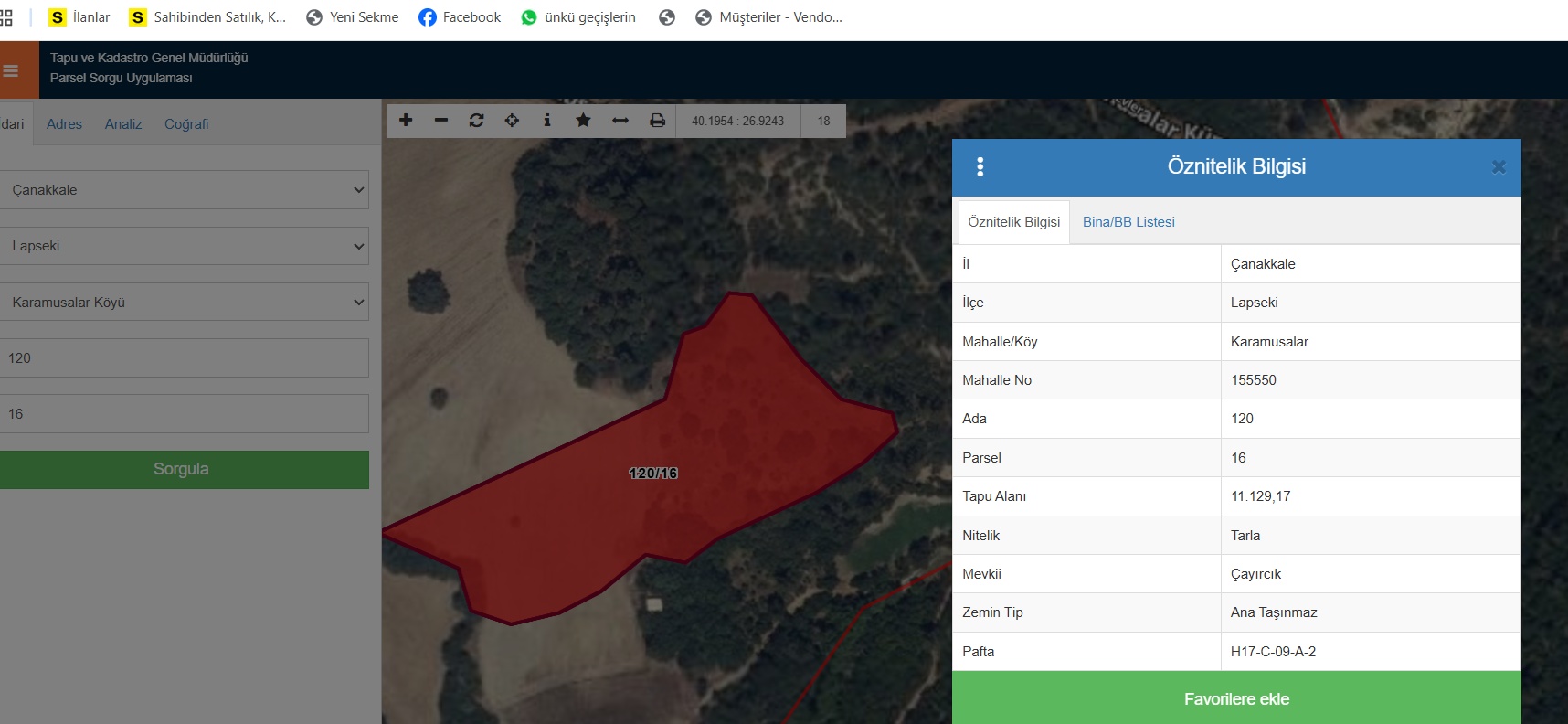The height and width of the screenshot is (724, 1568).
Task: Click the refresh map icon
Action: pos(476,121)
